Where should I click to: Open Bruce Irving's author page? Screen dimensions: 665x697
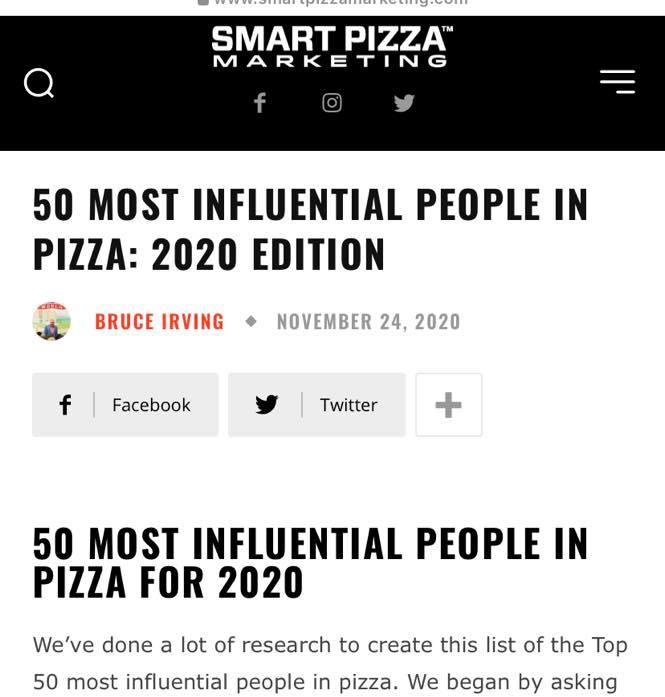pyautogui.click(x=159, y=322)
